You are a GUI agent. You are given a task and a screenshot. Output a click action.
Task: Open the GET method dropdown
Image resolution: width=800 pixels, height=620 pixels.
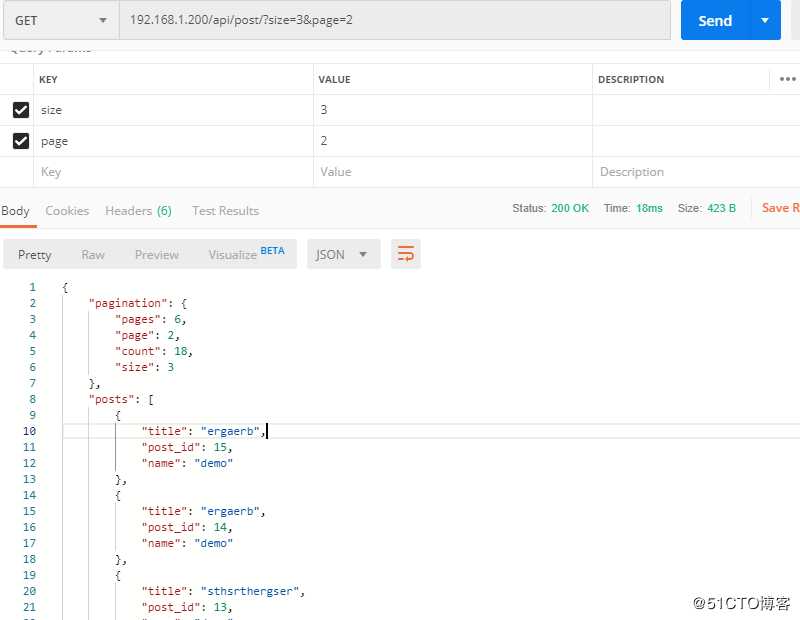(x=61, y=20)
